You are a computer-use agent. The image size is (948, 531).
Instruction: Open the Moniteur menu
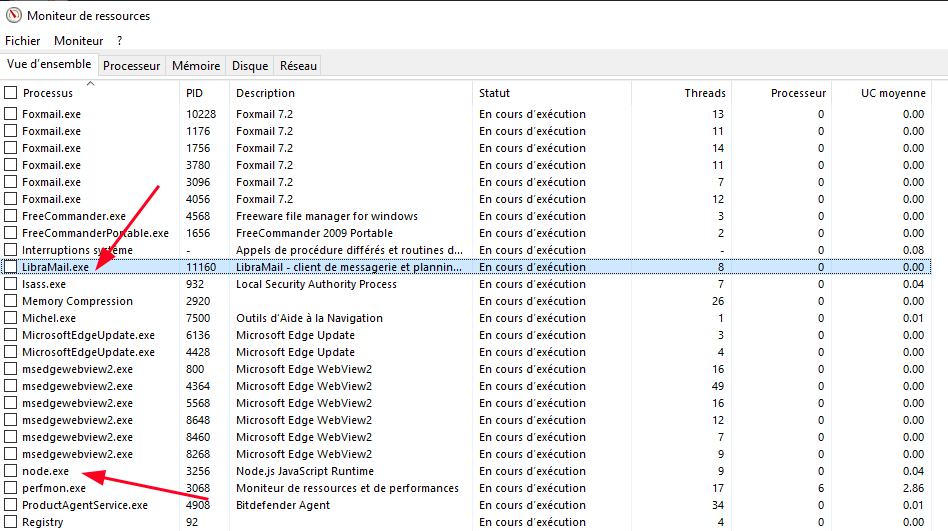click(x=79, y=41)
